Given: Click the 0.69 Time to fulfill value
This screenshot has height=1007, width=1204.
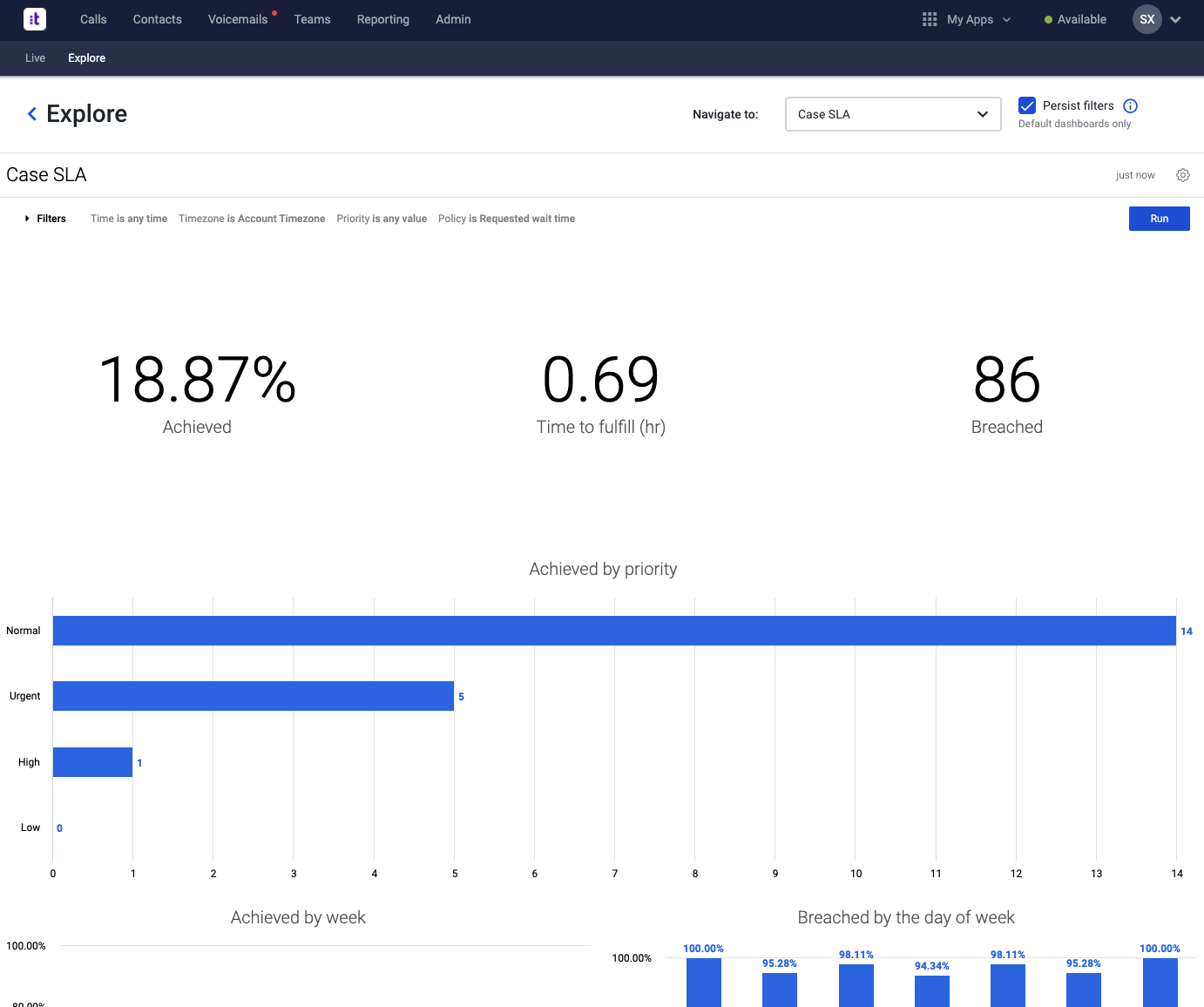Looking at the screenshot, I should (601, 380).
